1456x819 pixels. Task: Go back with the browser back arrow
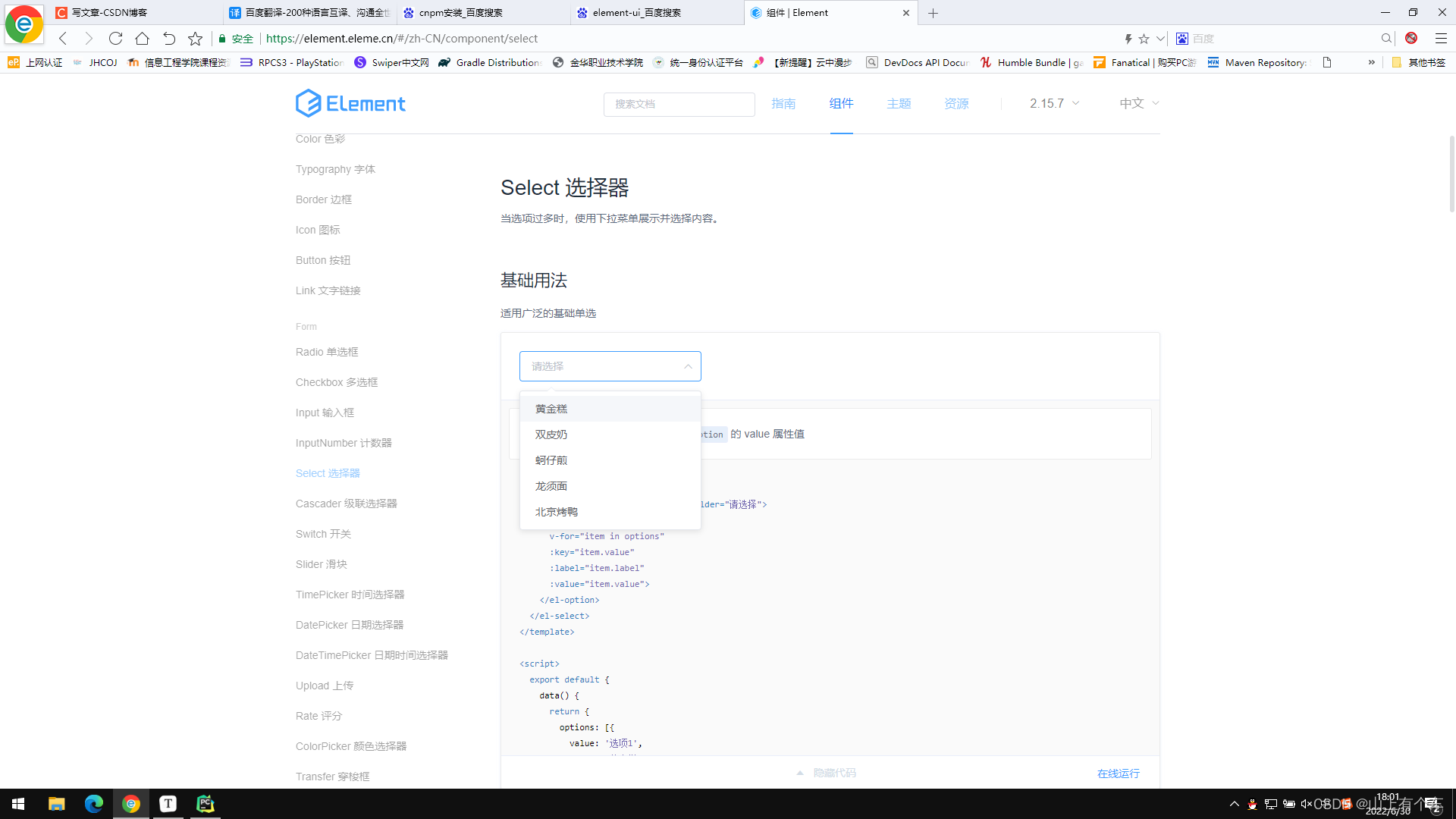[63, 39]
